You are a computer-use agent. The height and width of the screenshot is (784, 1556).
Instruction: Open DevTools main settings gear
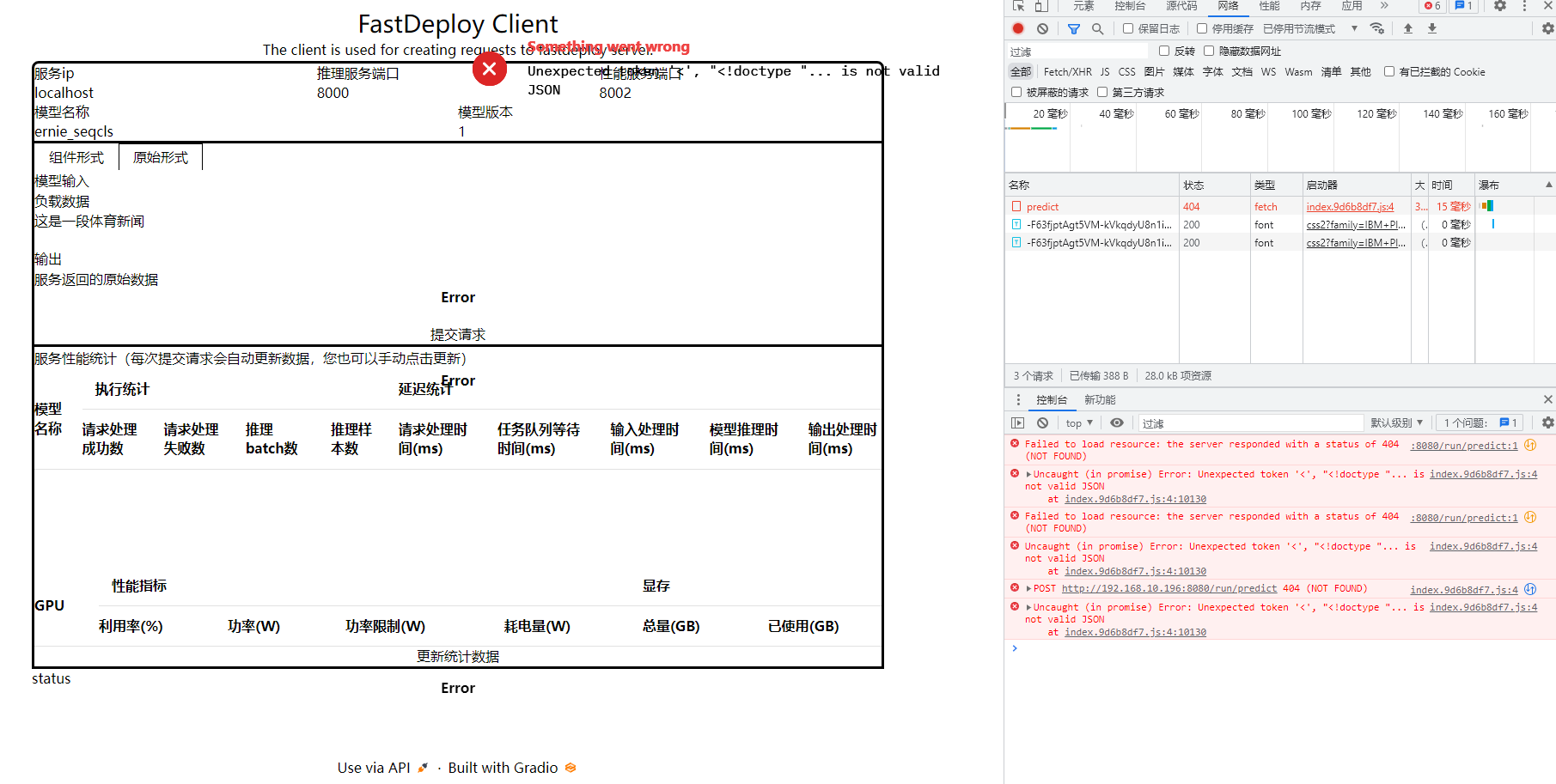coord(1500,6)
